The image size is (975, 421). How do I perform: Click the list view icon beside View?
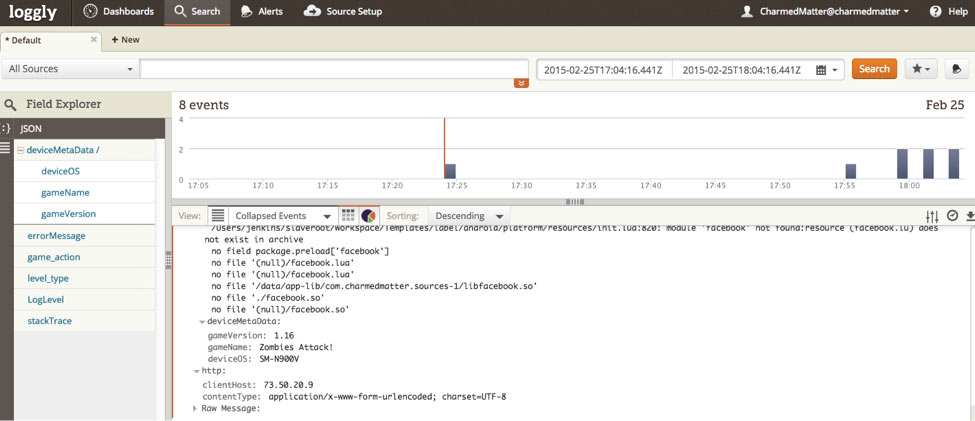pos(217,216)
